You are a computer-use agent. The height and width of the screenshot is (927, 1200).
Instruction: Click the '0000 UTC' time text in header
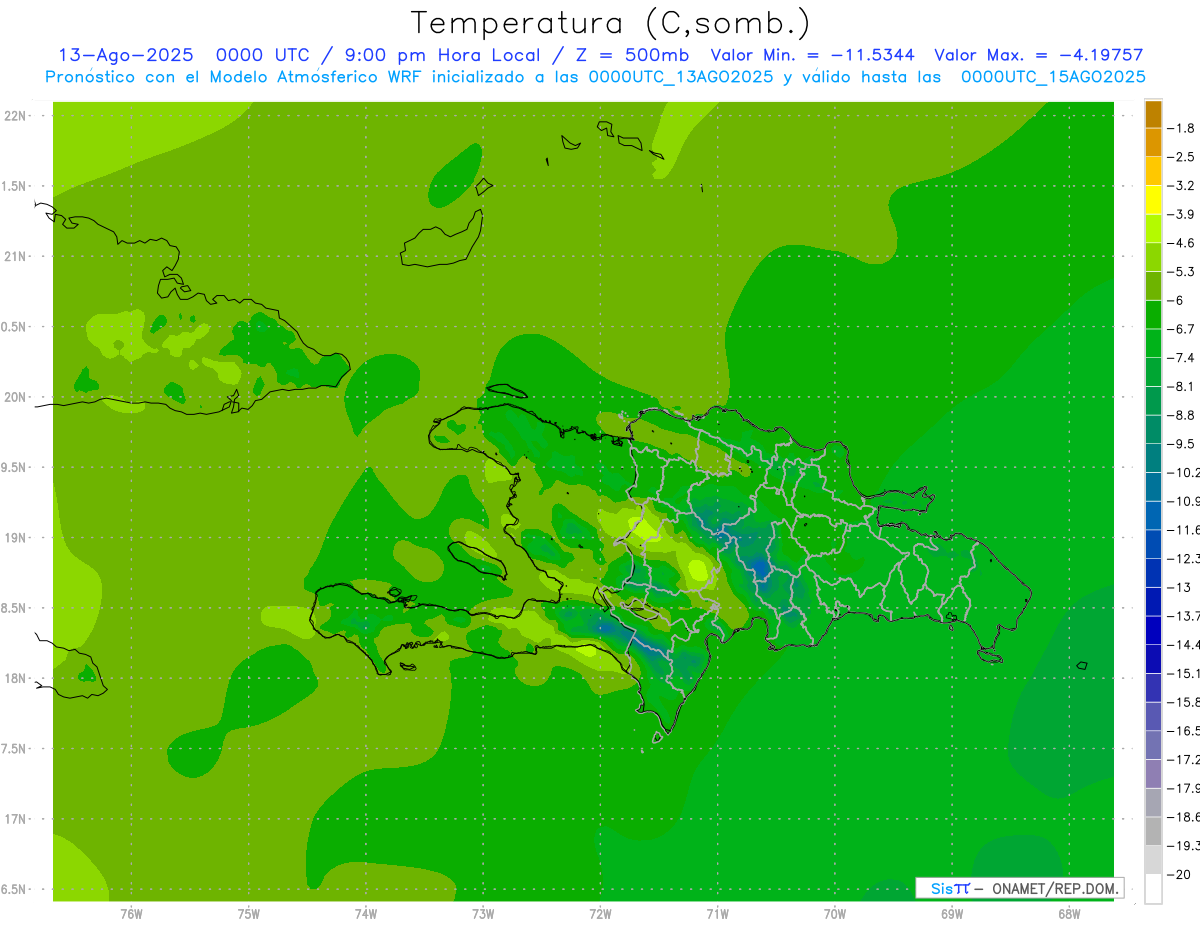(263, 55)
